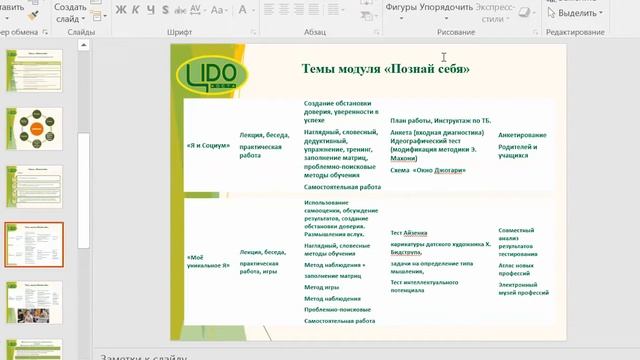Viewport: 640px width, 360px height.
Task: Open the Шрифт group dialog launcher
Action: tap(253, 32)
